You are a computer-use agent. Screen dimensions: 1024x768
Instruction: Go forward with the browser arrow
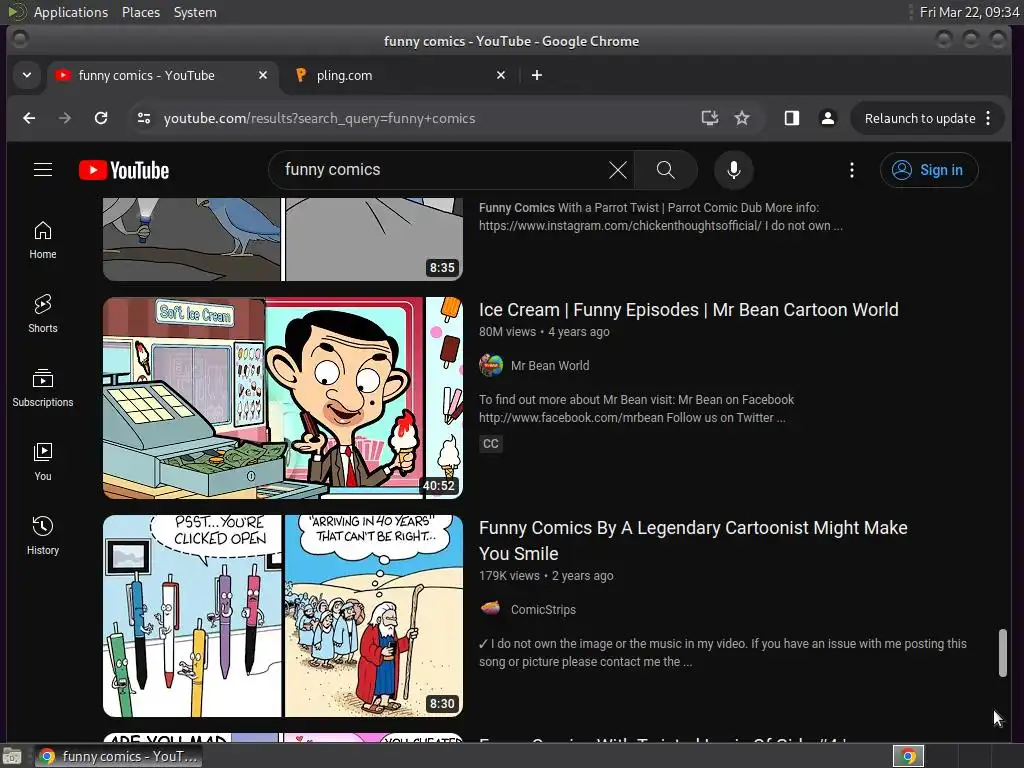[65, 118]
